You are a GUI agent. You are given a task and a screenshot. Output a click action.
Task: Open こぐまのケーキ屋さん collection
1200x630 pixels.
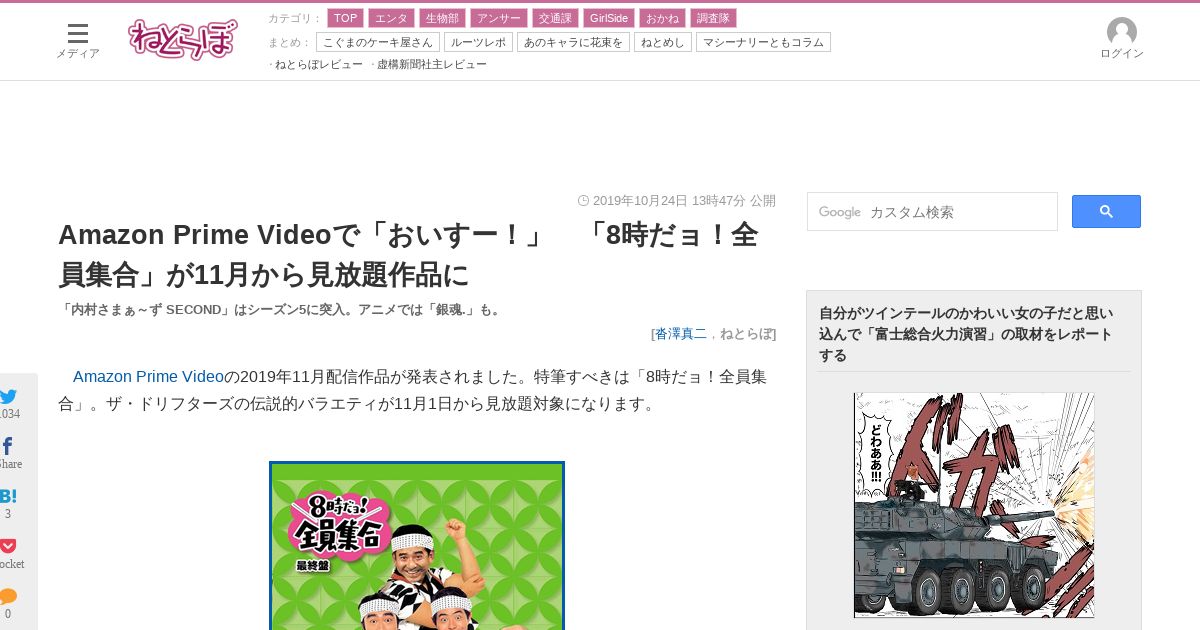(377, 42)
